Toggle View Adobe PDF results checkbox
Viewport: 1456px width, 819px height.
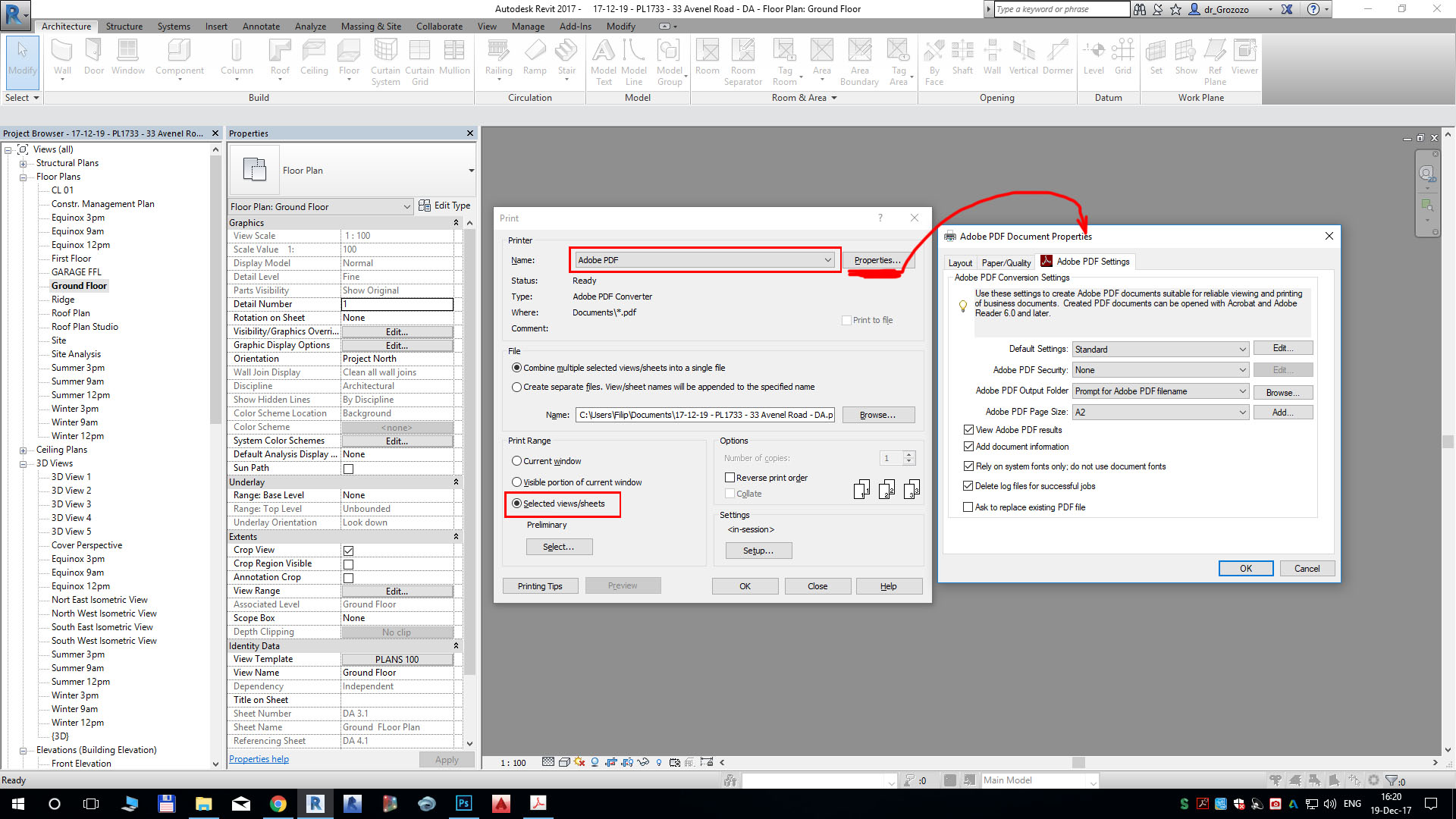[x=968, y=430]
